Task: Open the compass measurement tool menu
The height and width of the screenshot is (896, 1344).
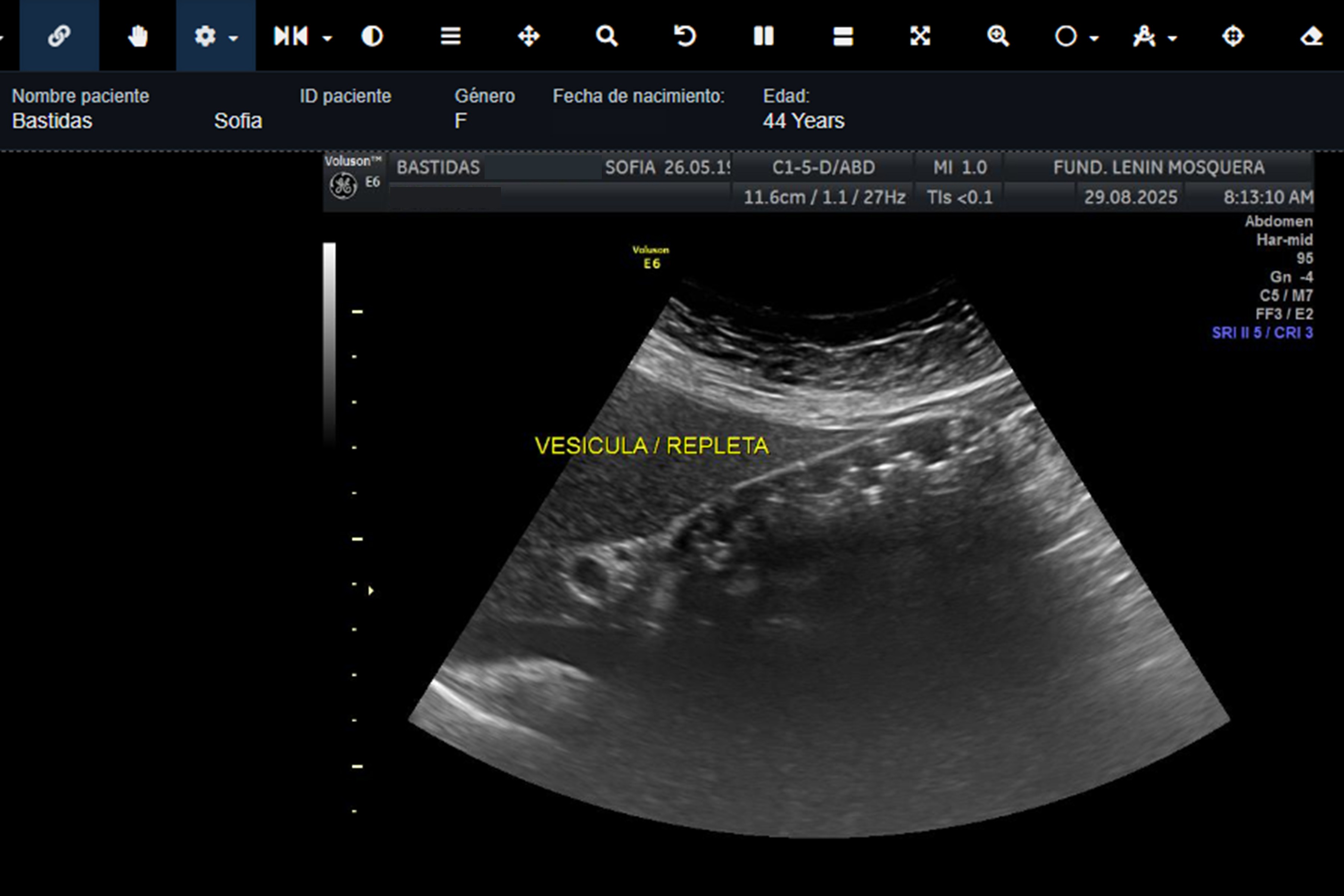Action: tap(1145, 36)
